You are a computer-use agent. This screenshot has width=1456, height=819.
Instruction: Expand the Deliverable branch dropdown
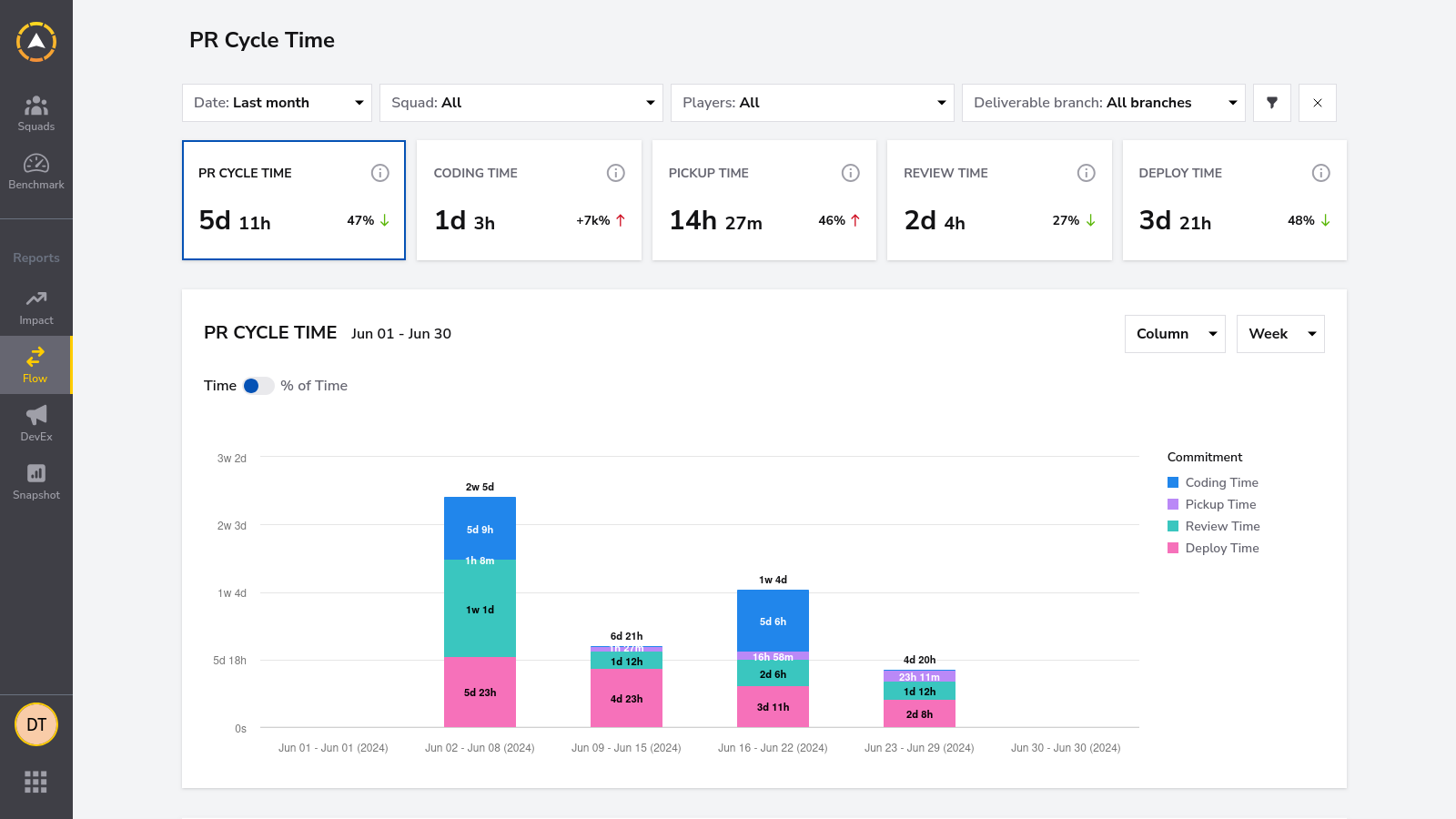(x=1104, y=103)
